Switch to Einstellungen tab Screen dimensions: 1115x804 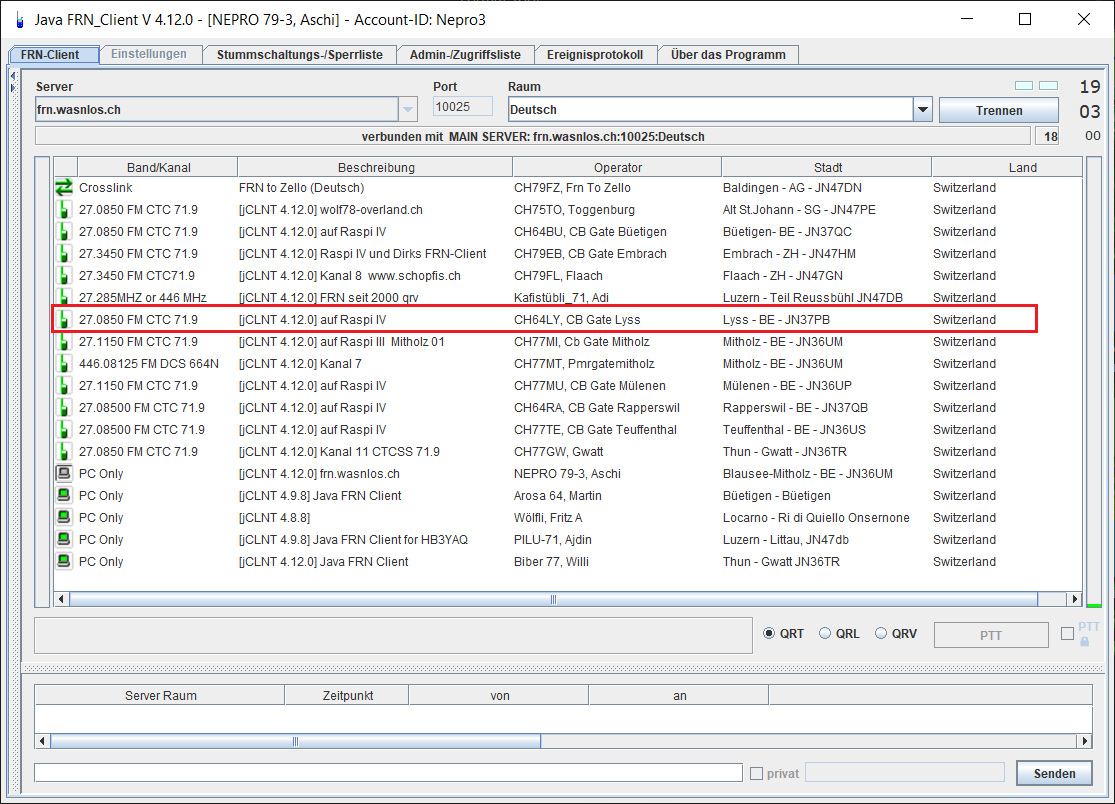pos(149,54)
